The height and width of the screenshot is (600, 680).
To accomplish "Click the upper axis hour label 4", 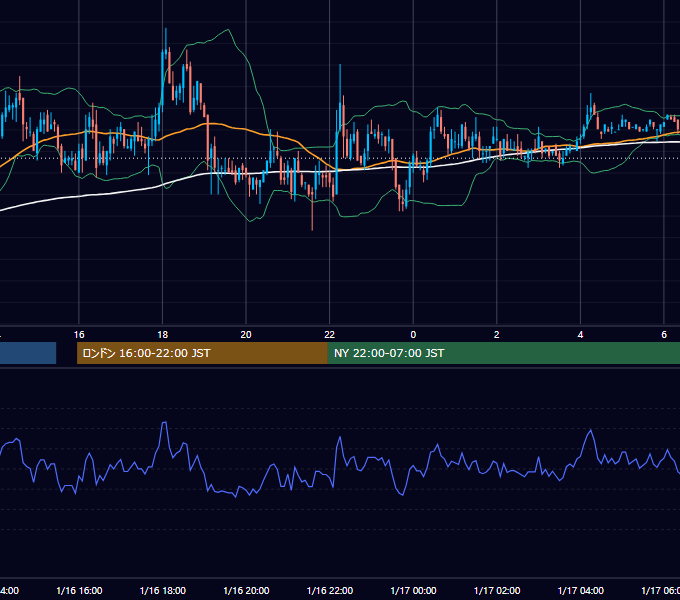I will pyautogui.click(x=580, y=335).
